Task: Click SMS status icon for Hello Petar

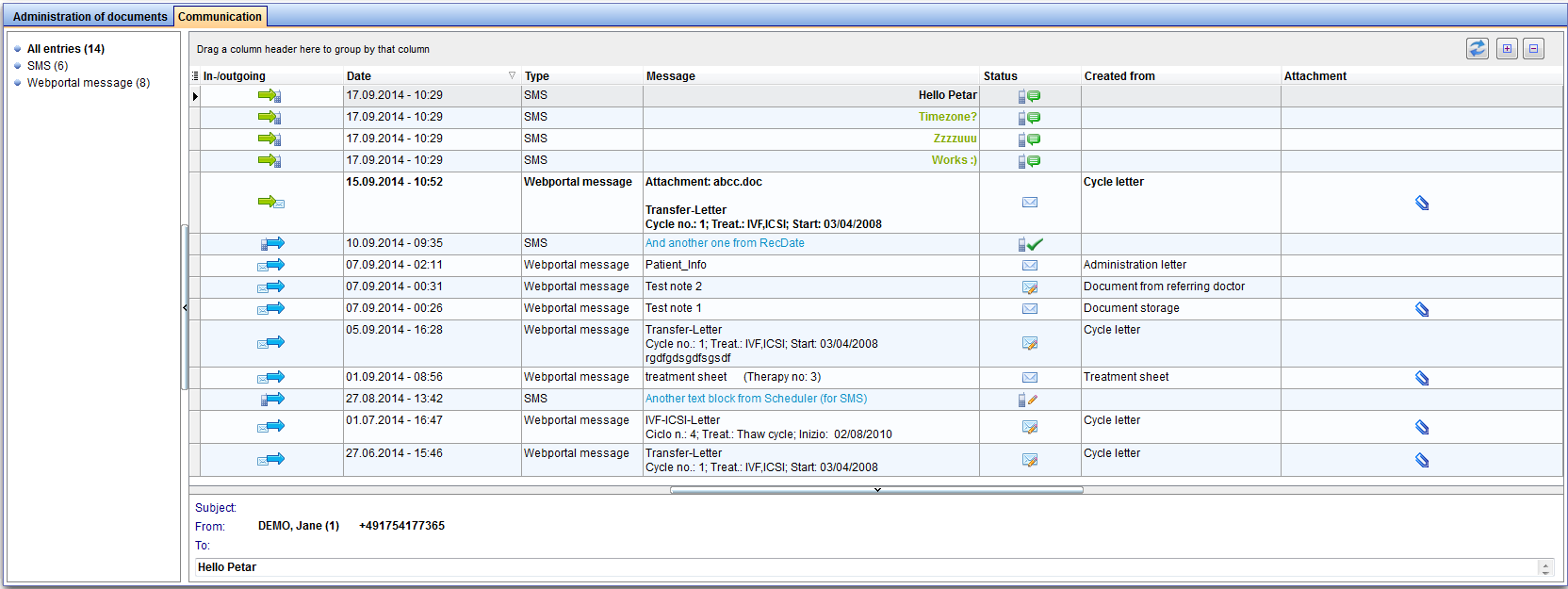Action: pyautogui.click(x=1029, y=96)
